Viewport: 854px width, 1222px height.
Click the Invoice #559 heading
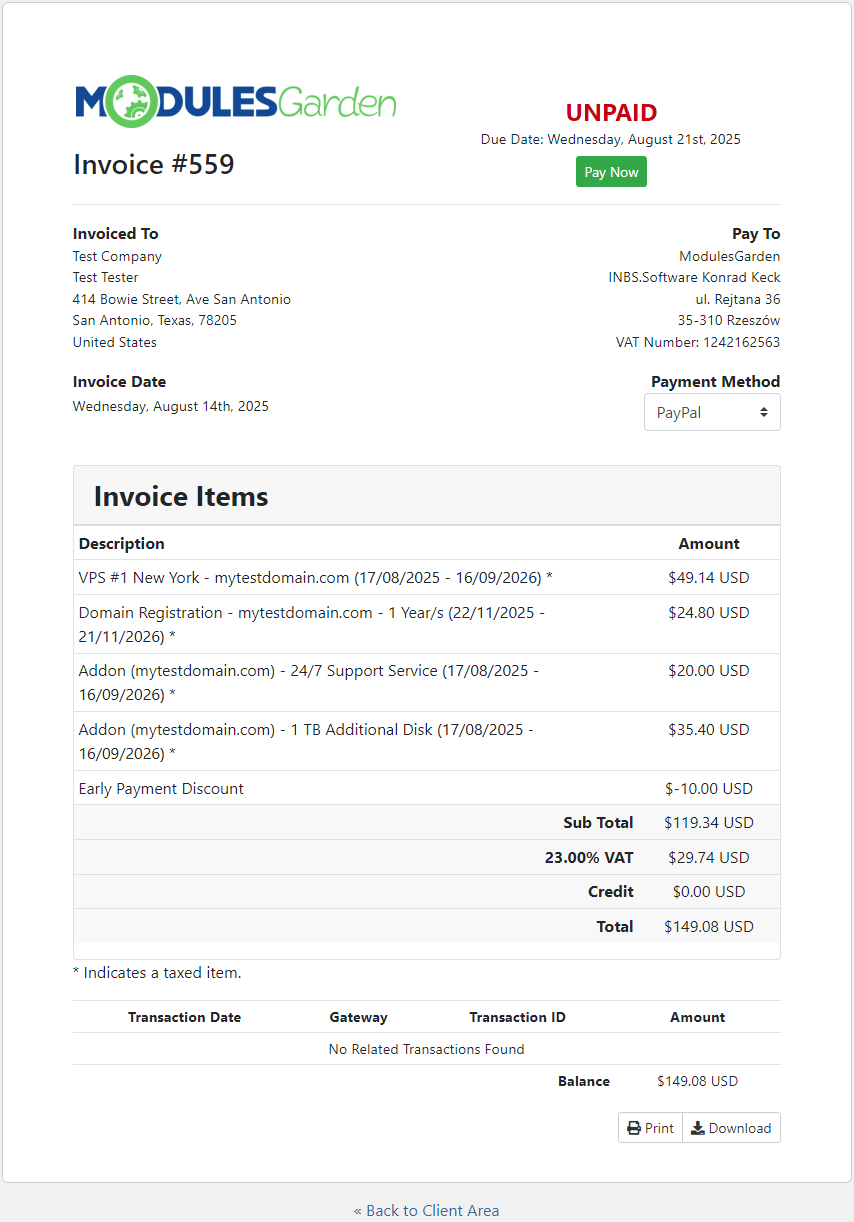pyautogui.click(x=153, y=164)
